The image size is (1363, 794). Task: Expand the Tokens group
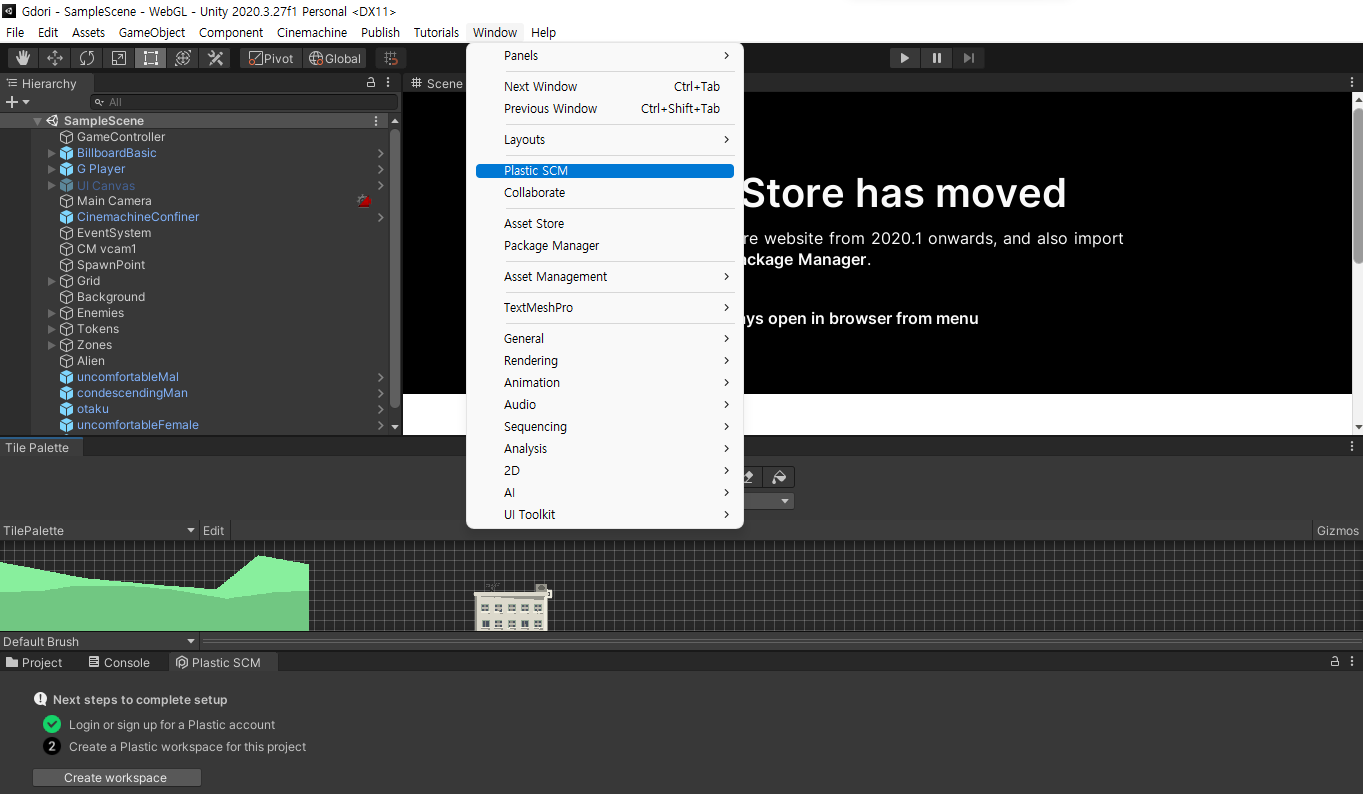pyautogui.click(x=52, y=329)
